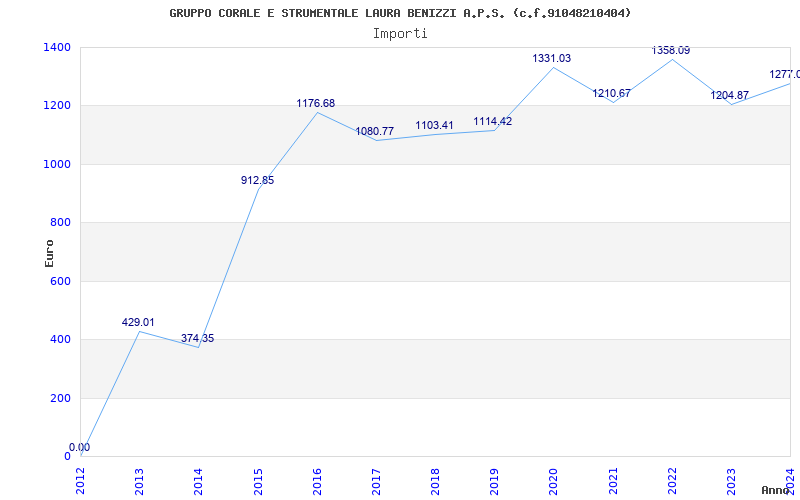Image resolution: width=800 pixels, height=500 pixels.
Task: Click the 0 y-axis tick label
Action: tap(67, 456)
